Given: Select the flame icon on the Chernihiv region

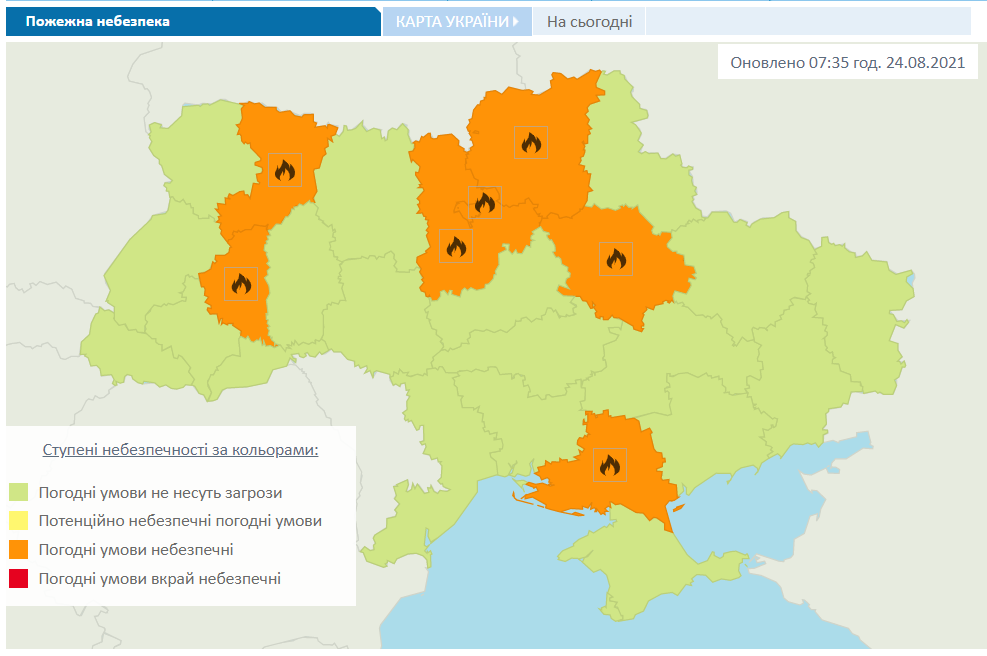Looking at the screenshot, I should pyautogui.click(x=530, y=141).
